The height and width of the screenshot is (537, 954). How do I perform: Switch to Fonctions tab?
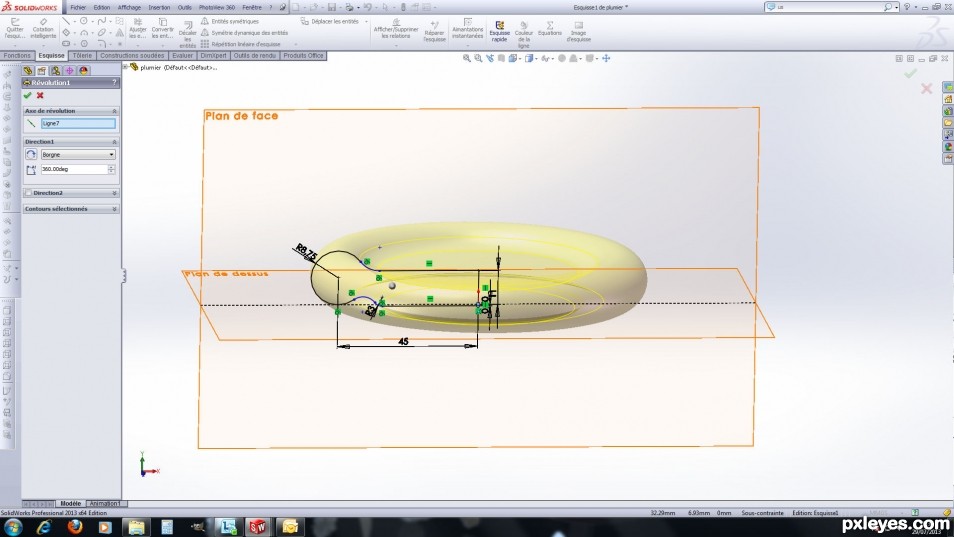17,55
